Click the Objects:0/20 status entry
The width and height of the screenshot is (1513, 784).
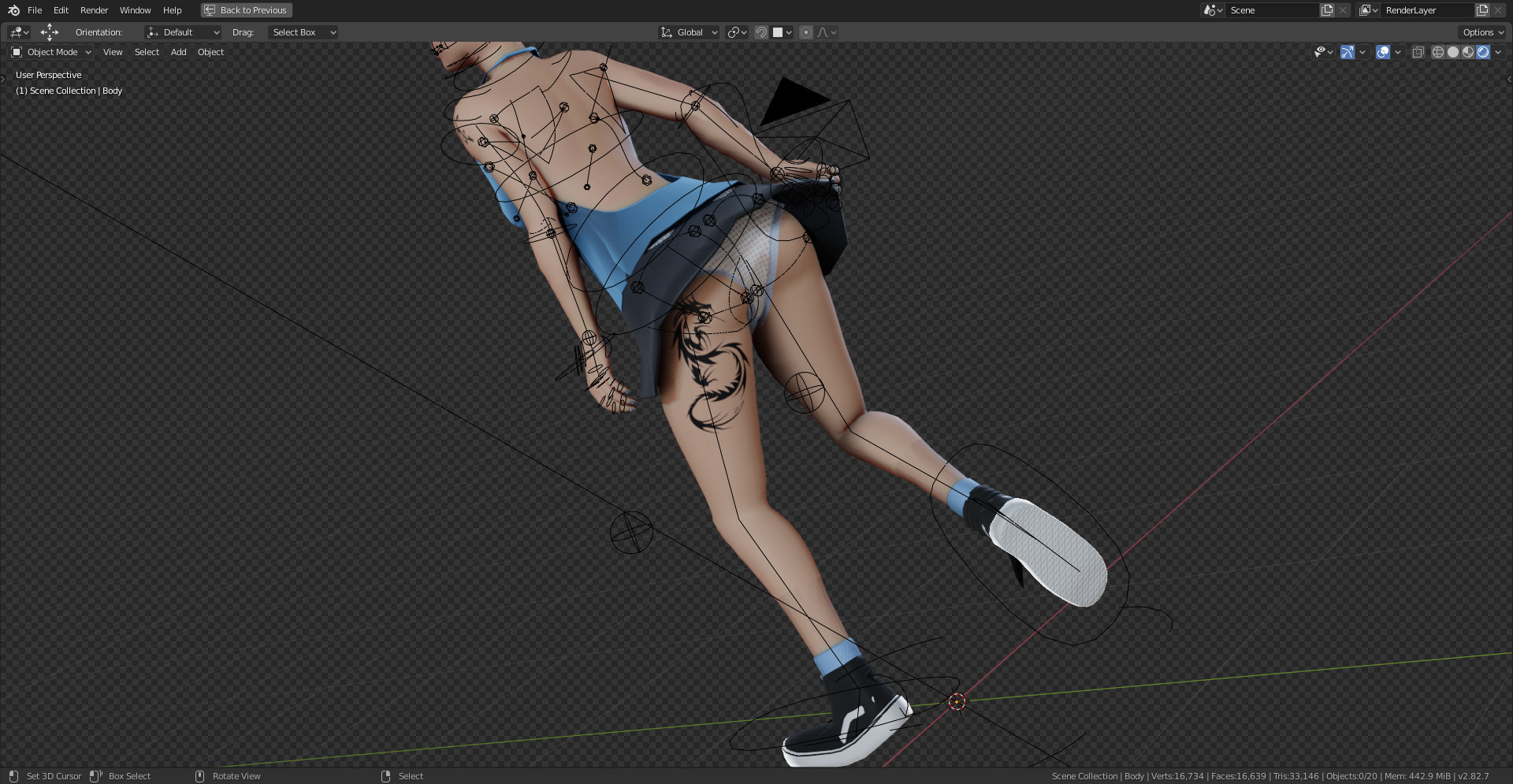click(x=1351, y=776)
